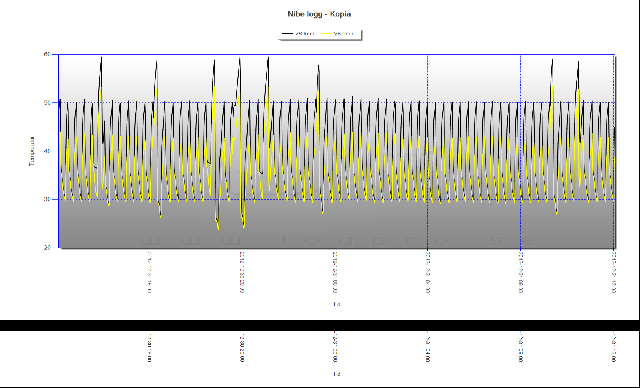Click the 30 value on y-axis
Image resolution: width=640 pixels, height=388 pixels.
tap(47, 200)
